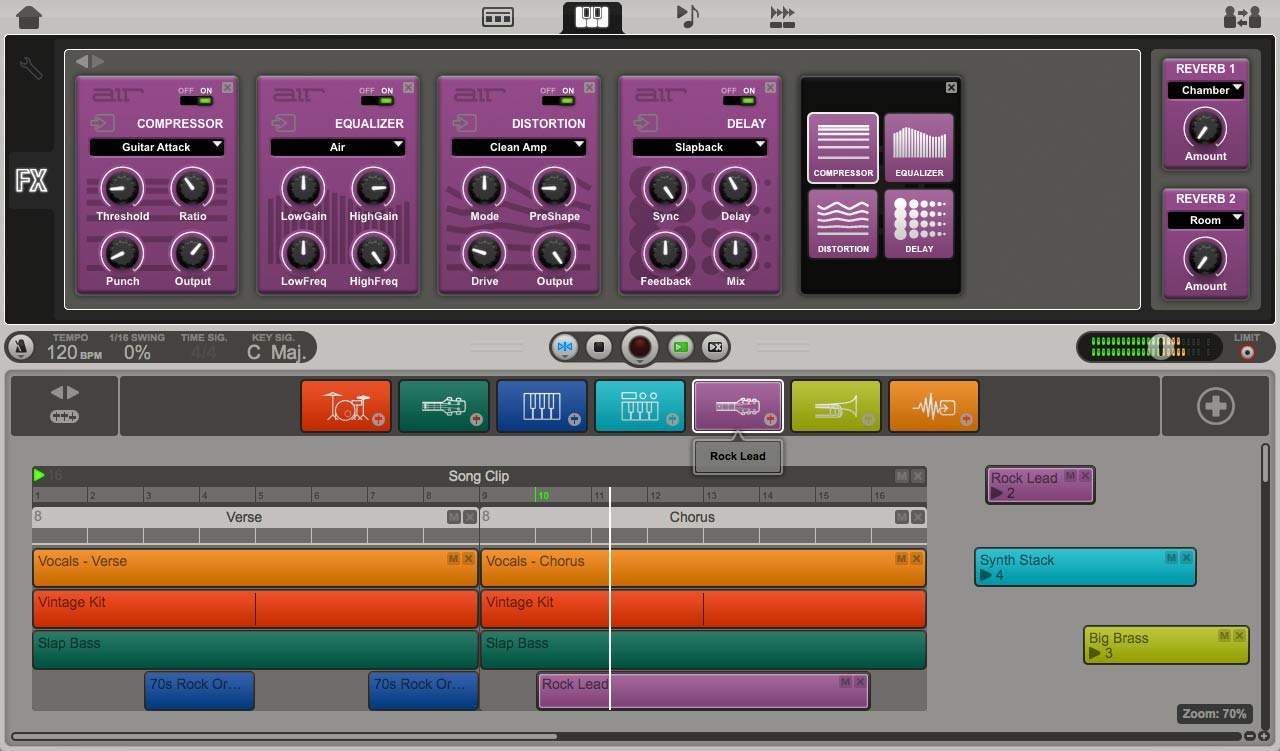Click the instrument navigation arrows

[x=64, y=393]
